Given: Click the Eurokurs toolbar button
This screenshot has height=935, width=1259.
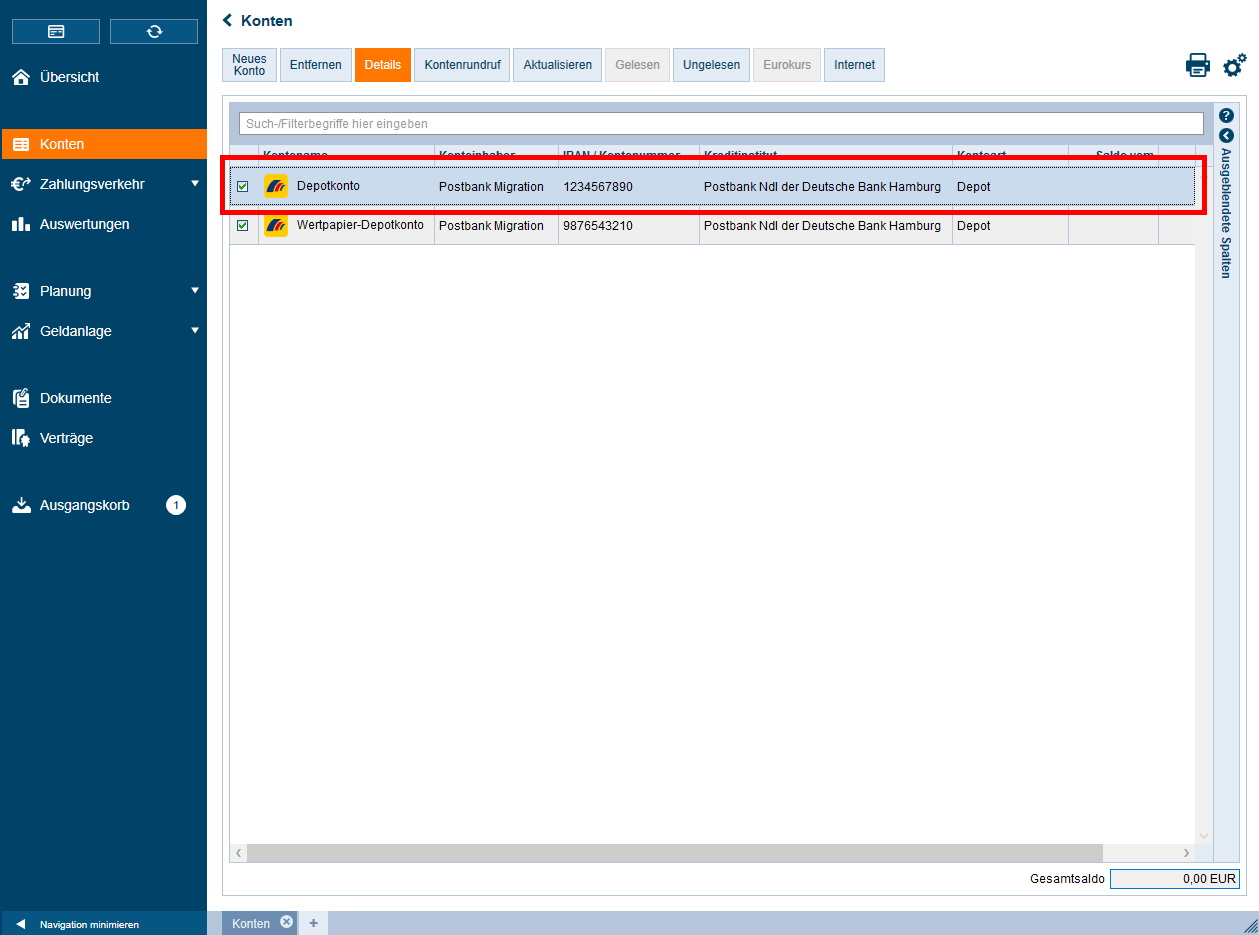Looking at the screenshot, I should click(787, 65).
